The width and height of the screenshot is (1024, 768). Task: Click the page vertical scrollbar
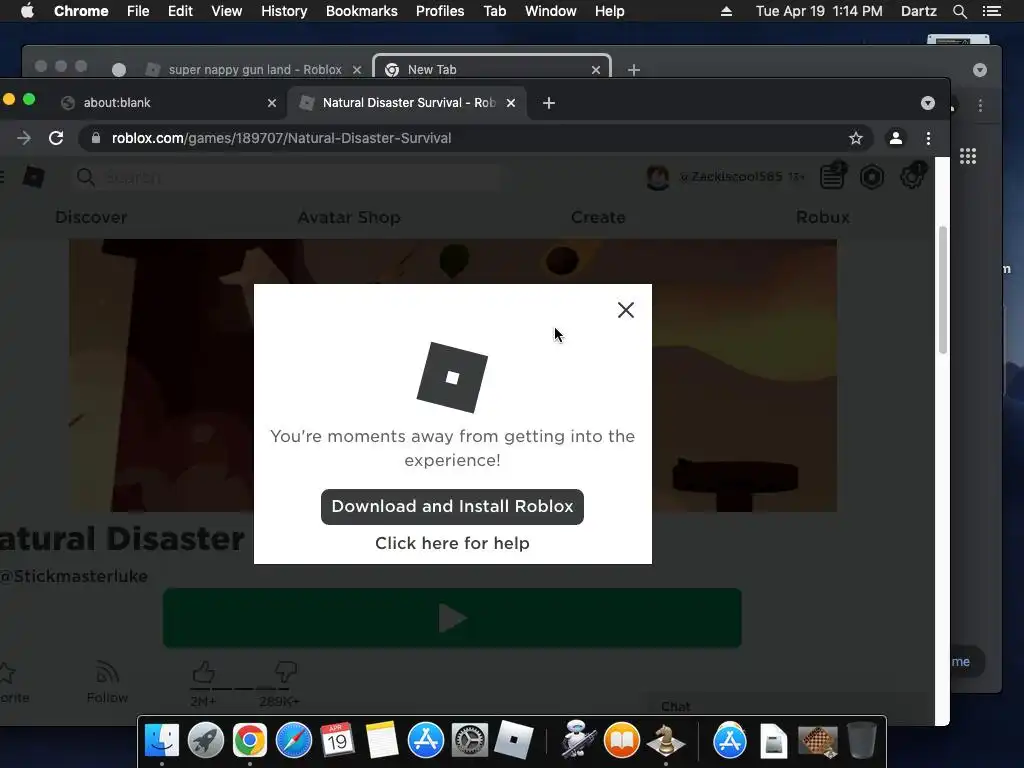(942, 290)
